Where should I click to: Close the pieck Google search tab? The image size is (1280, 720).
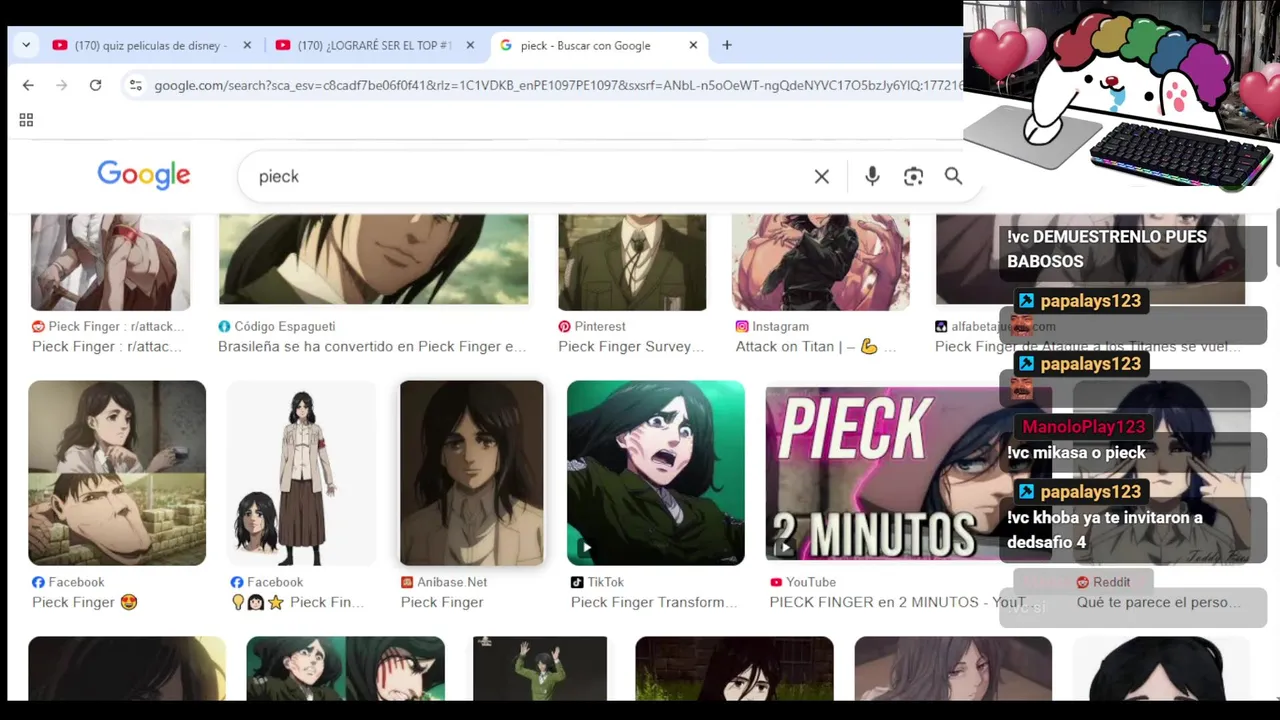coord(693,45)
